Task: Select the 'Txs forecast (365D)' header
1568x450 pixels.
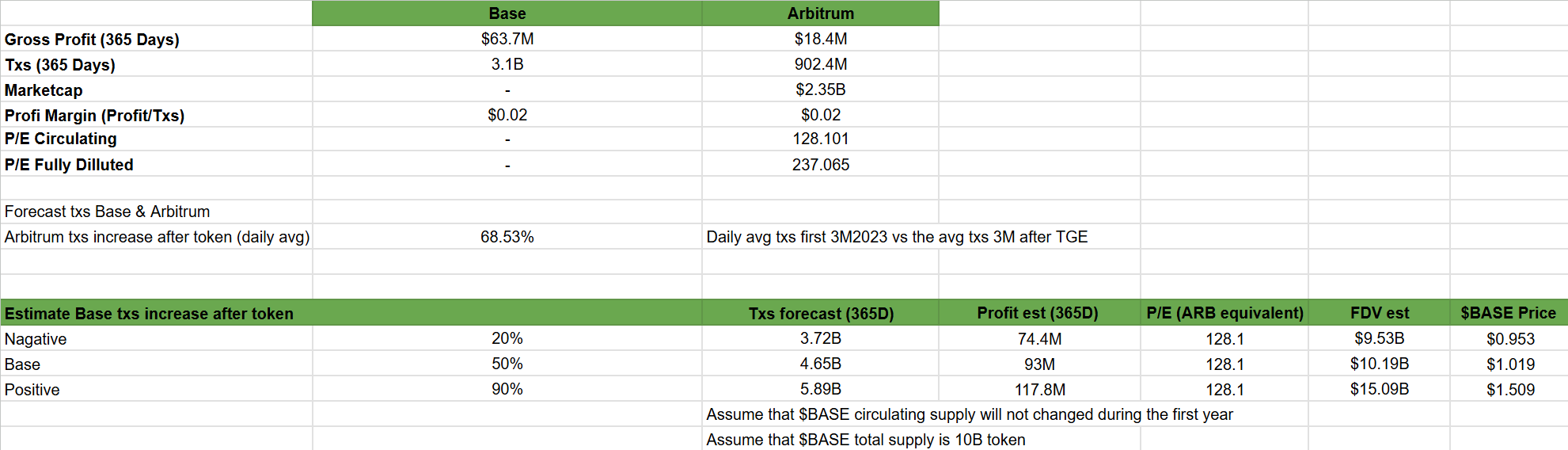Action: click(821, 314)
